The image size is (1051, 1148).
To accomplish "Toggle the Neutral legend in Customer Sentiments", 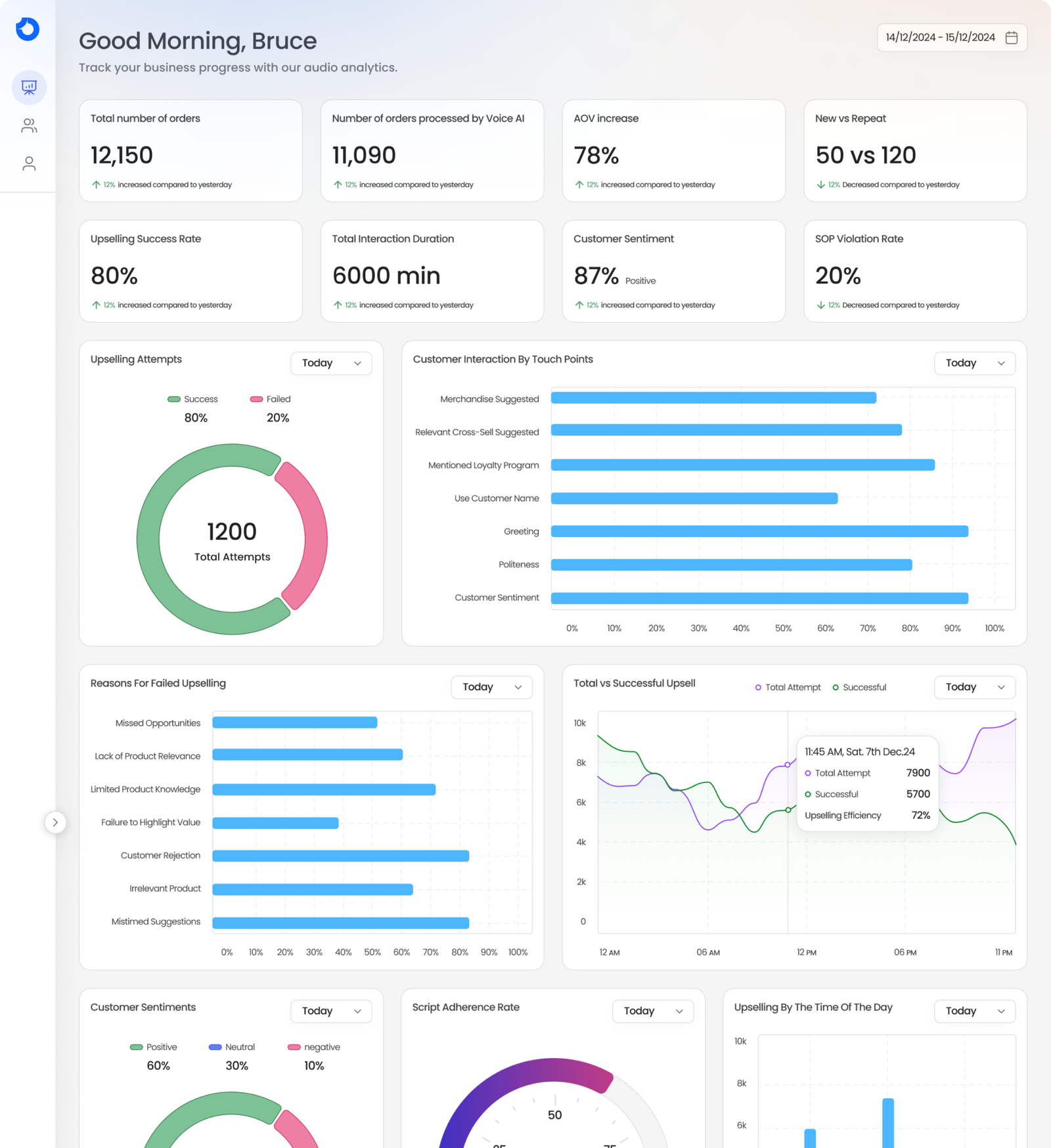I will (x=232, y=1047).
